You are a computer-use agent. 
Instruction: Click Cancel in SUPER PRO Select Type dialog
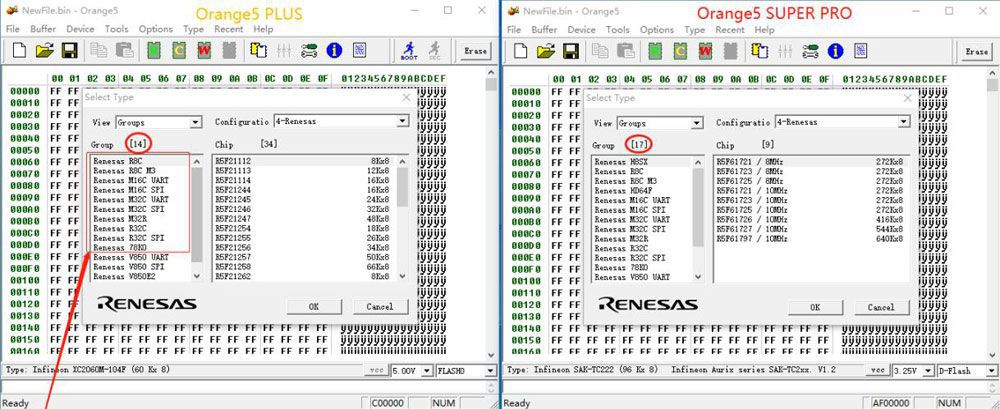(881, 307)
